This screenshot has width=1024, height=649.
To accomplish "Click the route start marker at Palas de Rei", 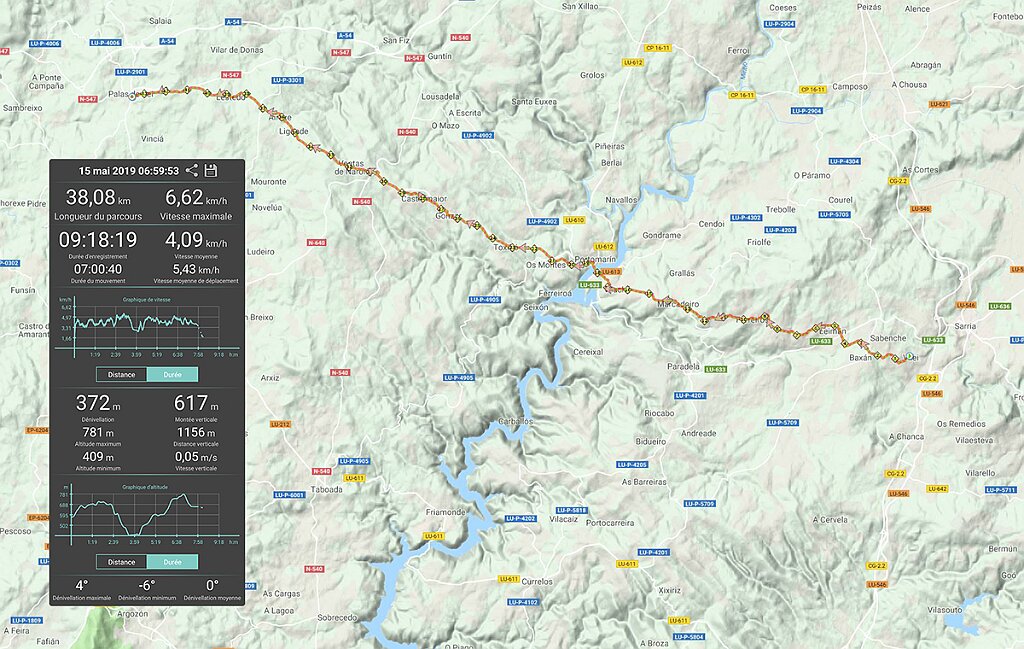I will [x=133, y=96].
